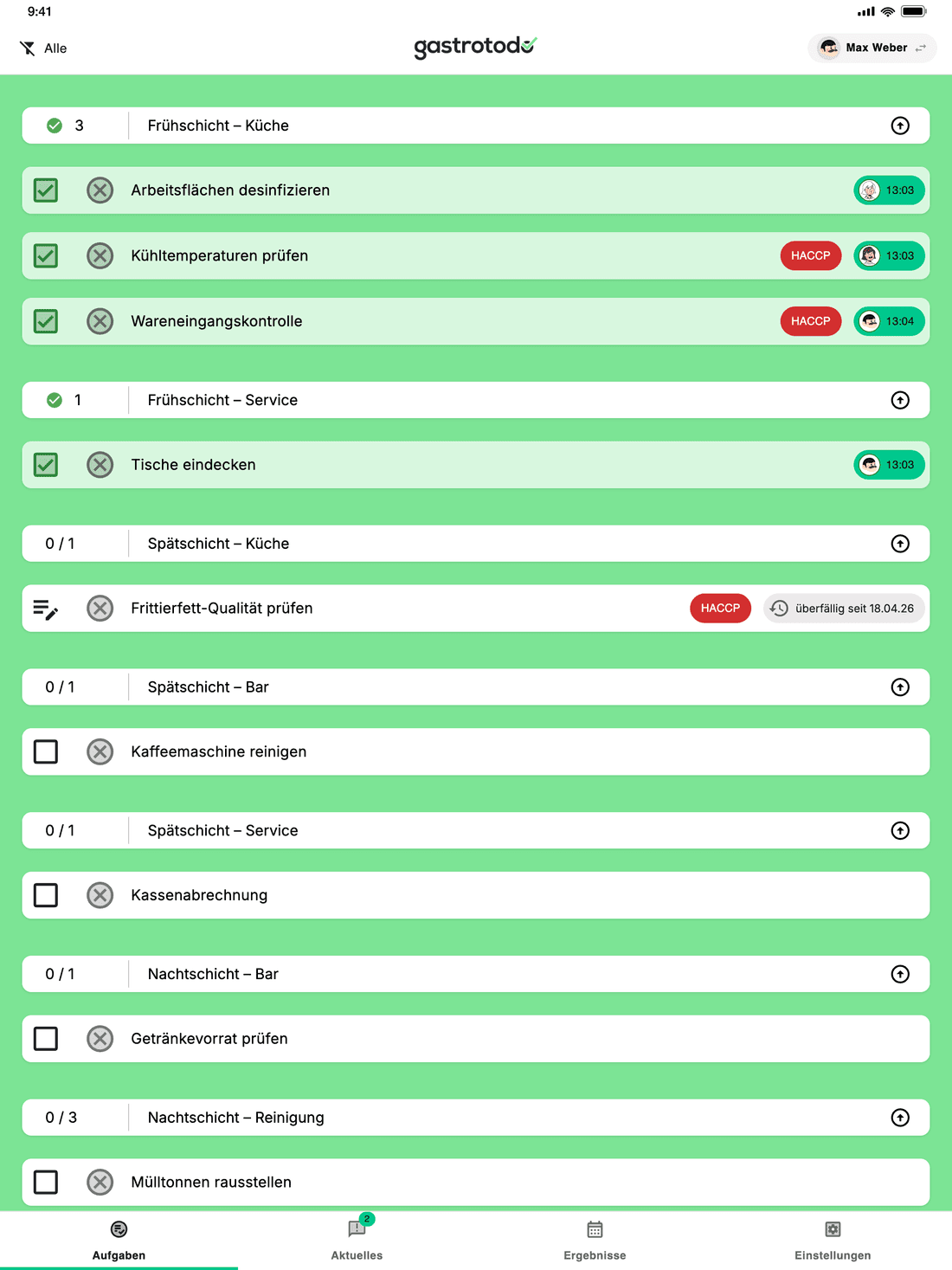
Task: Collapse the Nachtschicht – Reinigung section
Action: click(x=900, y=1118)
